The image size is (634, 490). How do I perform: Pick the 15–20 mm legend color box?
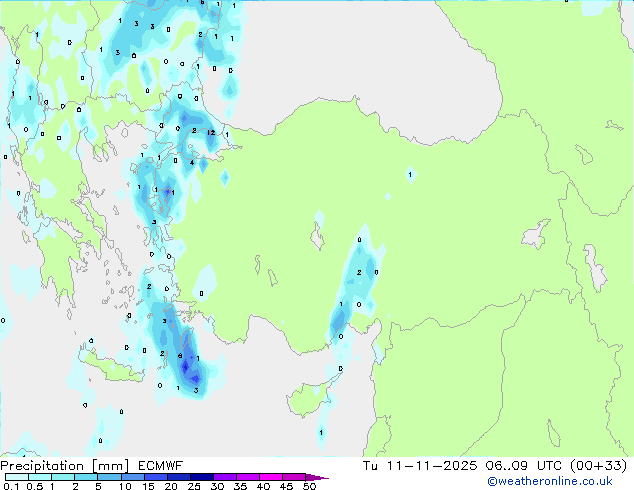pyautogui.click(x=155, y=477)
